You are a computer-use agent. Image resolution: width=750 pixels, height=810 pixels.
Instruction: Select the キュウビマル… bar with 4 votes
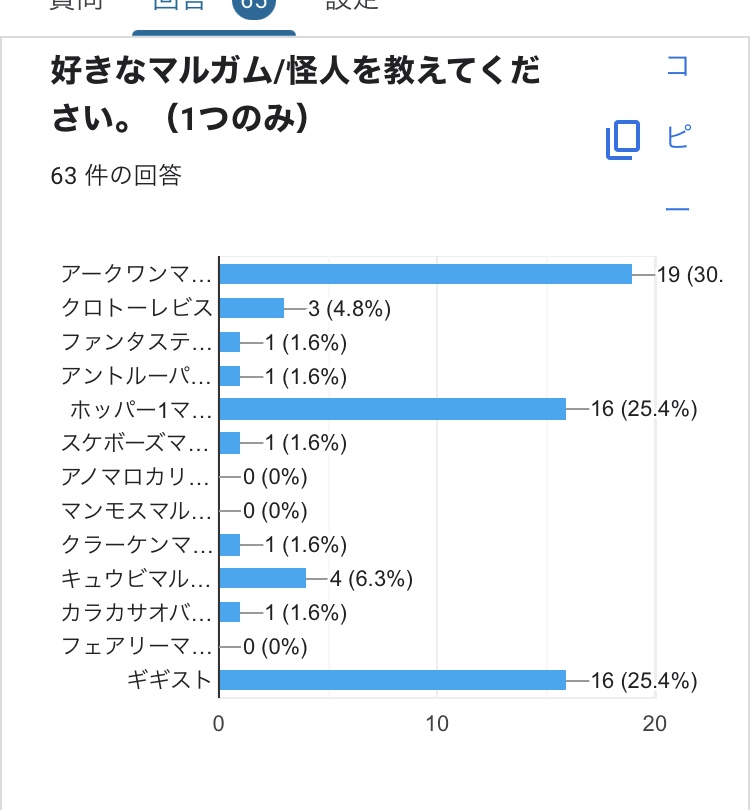point(262,579)
